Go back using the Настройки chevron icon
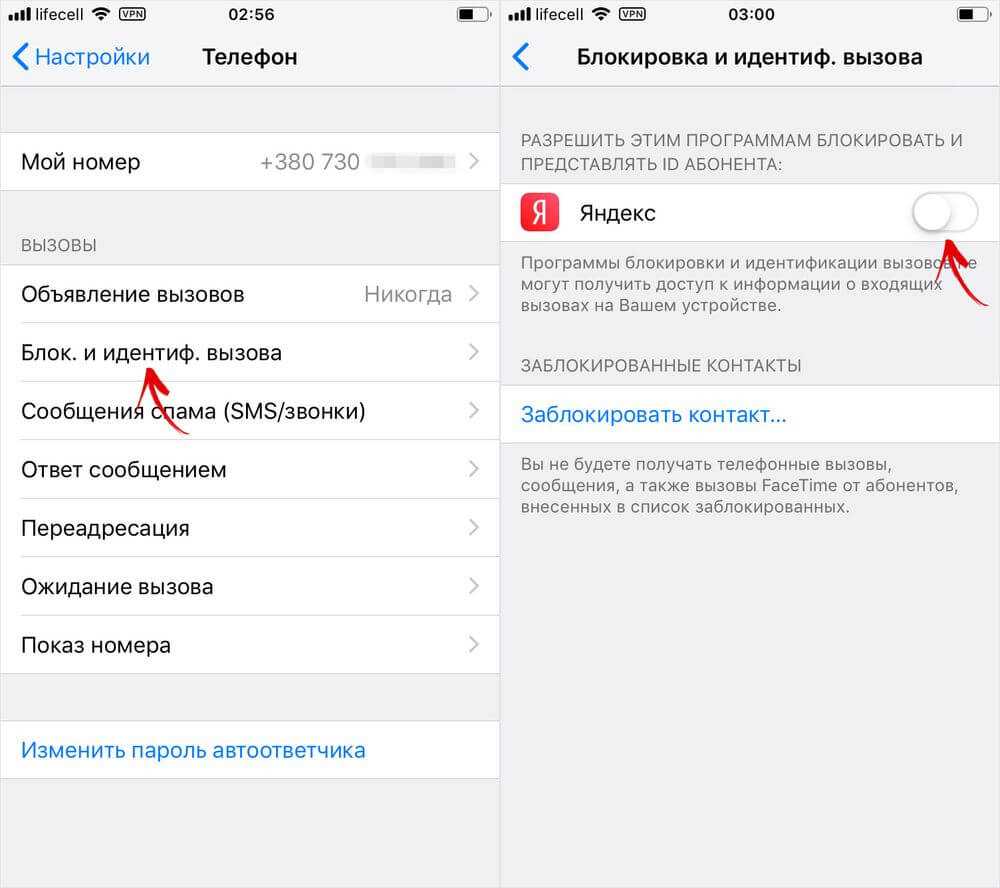1000x888 pixels. tap(20, 57)
